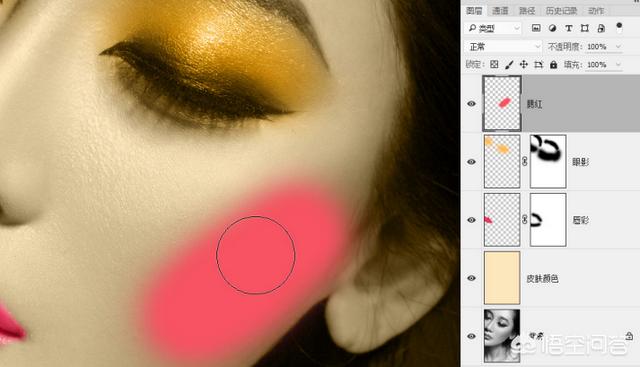Viewport: 640px width, 367px height.
Task: Filter layers by adjustment layer icon
Action: click(x=552, y=28)
